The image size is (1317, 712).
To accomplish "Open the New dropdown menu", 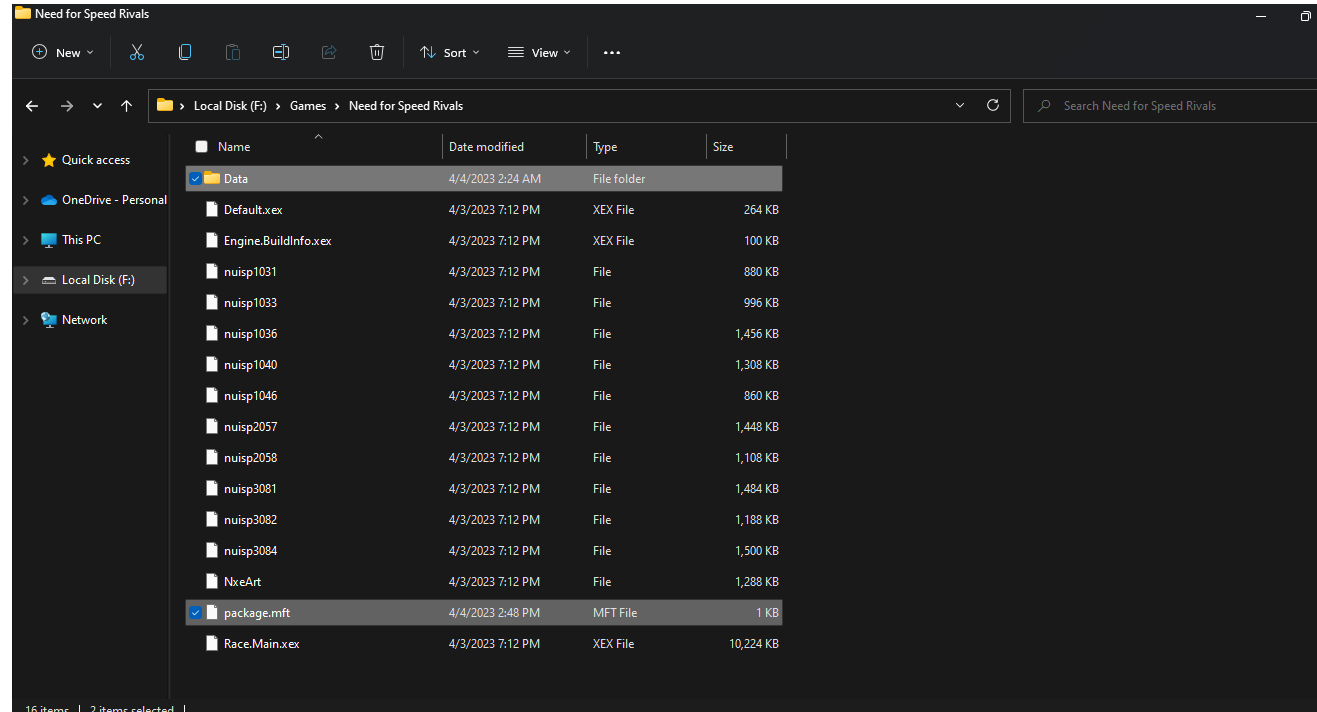I will pos(63,52).
